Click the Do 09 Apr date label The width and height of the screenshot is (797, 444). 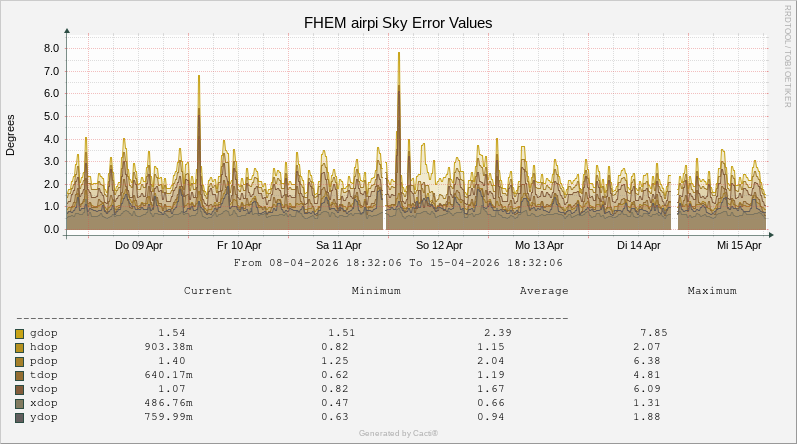(x=139, y=245)
